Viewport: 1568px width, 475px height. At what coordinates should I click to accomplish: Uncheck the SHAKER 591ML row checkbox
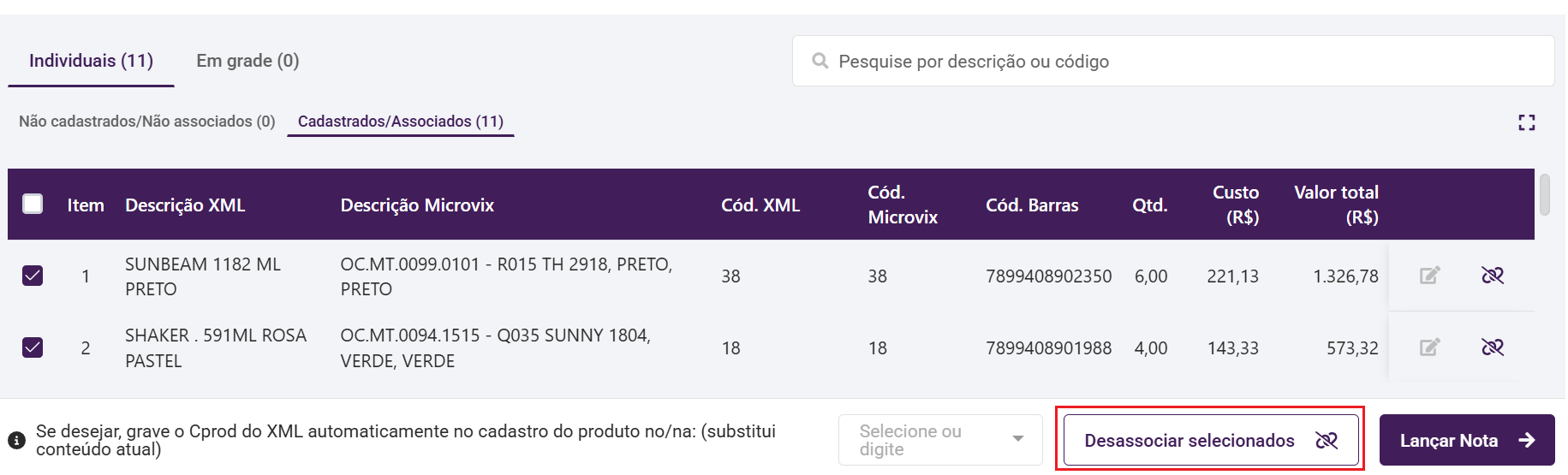33,347
